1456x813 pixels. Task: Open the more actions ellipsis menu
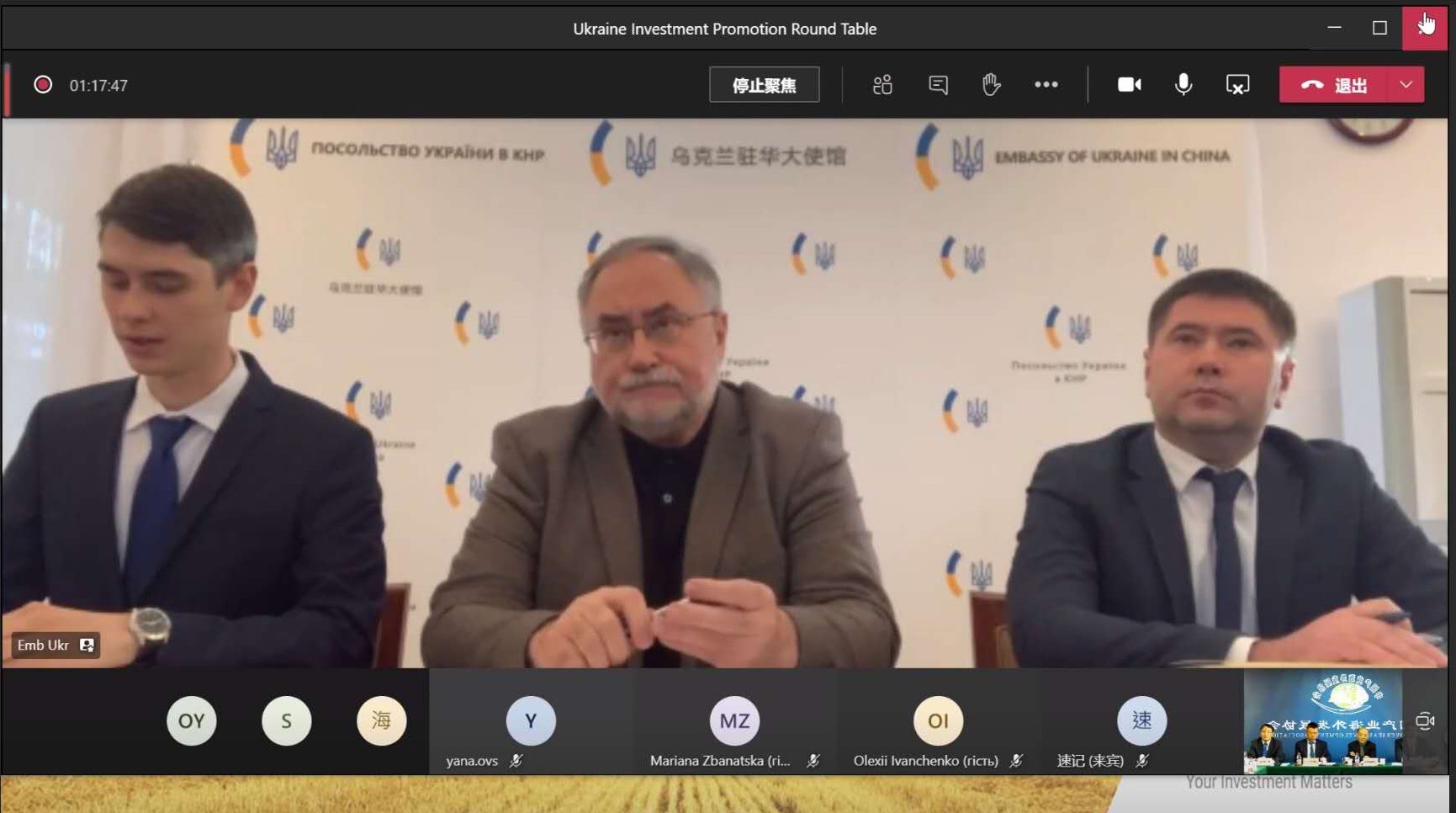tap(1046, 85)
